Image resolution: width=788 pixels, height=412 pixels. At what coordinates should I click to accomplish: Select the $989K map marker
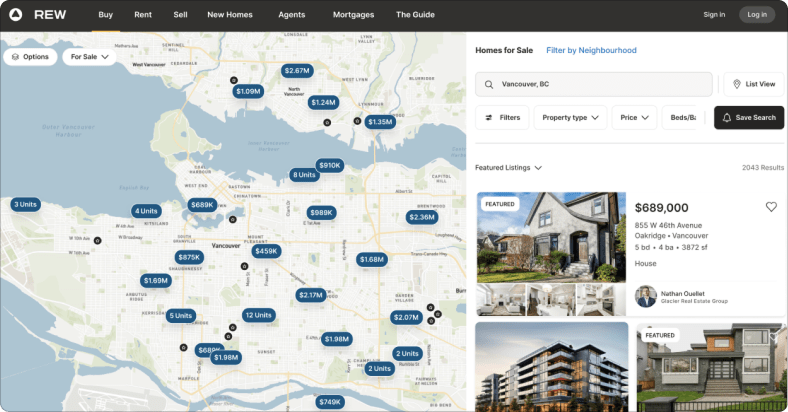321,213
